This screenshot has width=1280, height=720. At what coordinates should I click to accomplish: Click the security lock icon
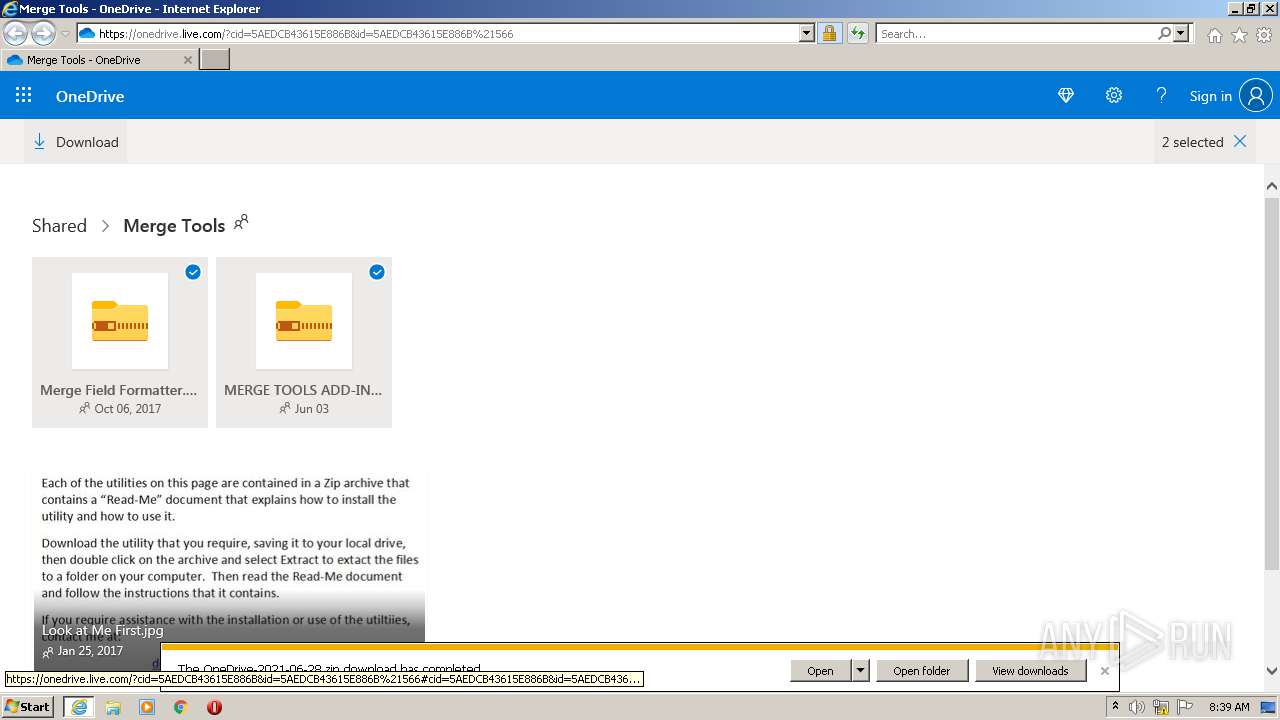829,33
